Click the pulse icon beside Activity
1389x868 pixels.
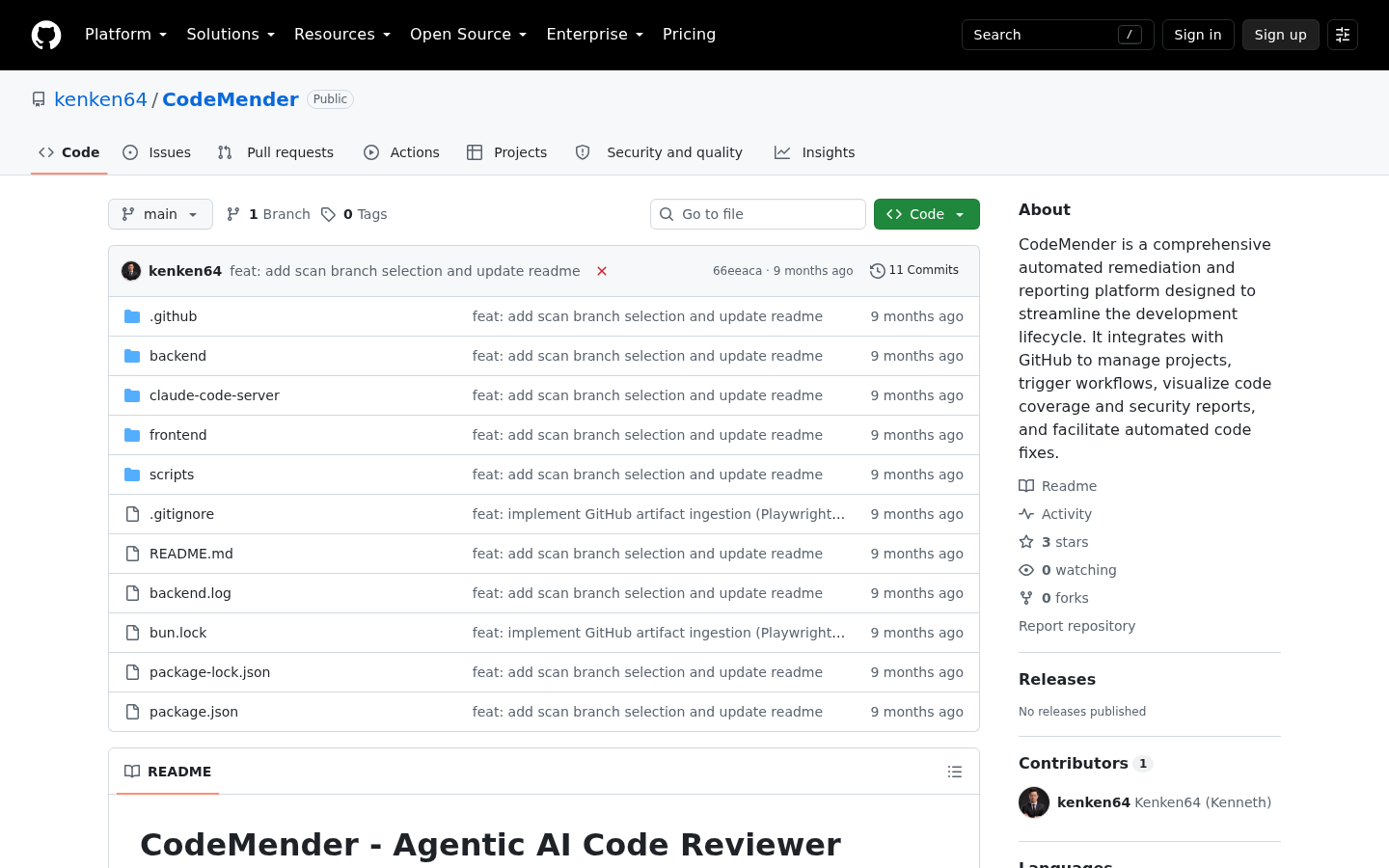tap(1026, 514)
